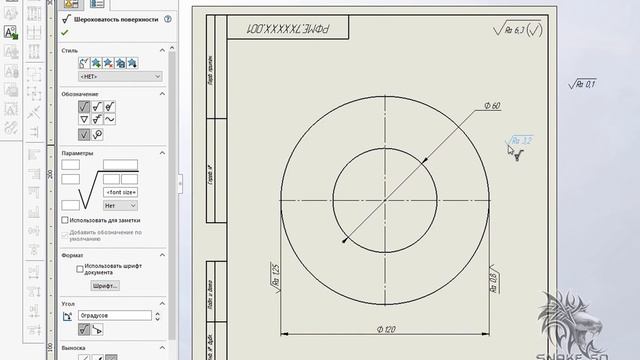Select Ф 120 dimension text

tap(386, 329)
